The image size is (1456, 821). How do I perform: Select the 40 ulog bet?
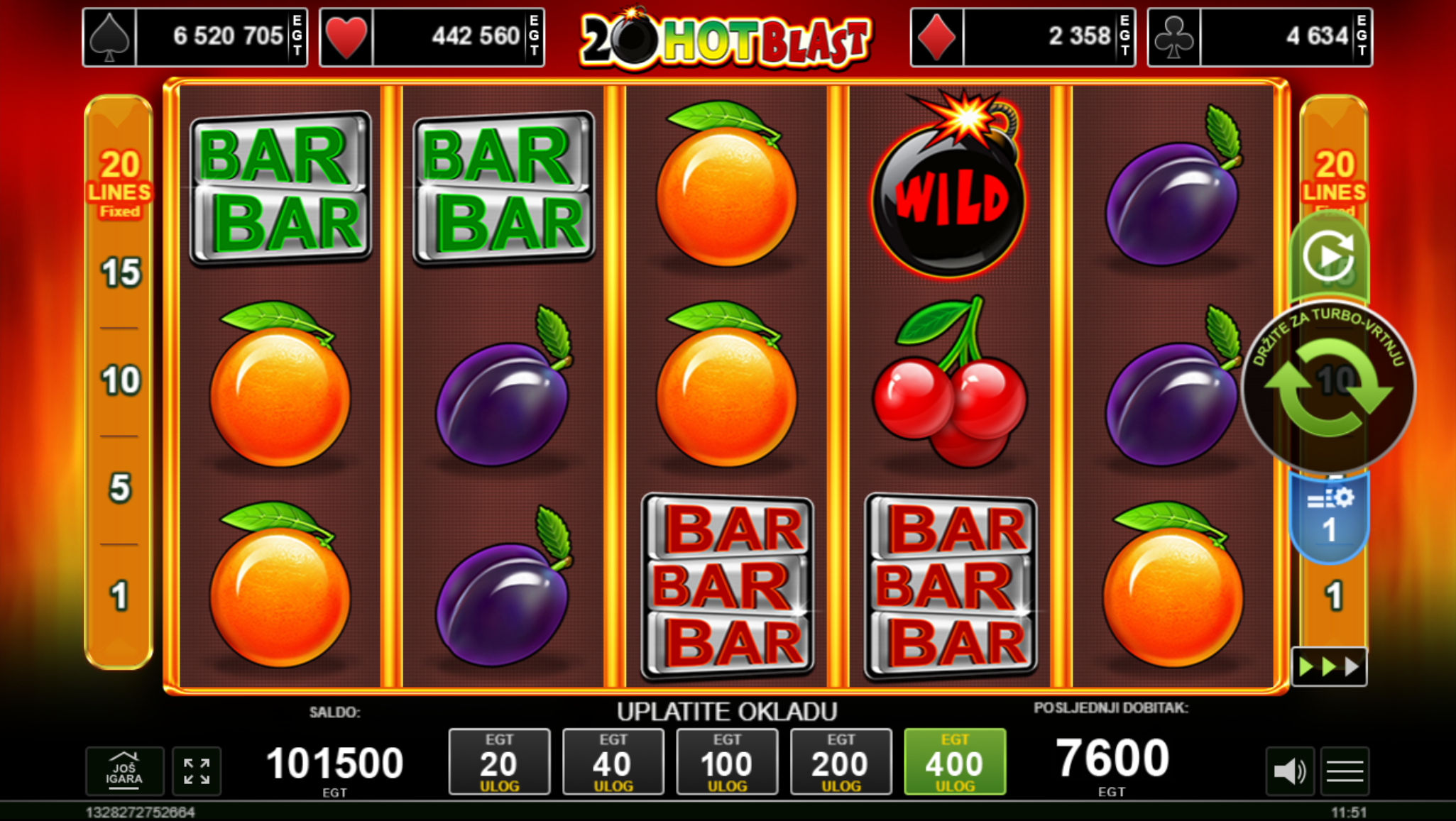click(613, 762)
